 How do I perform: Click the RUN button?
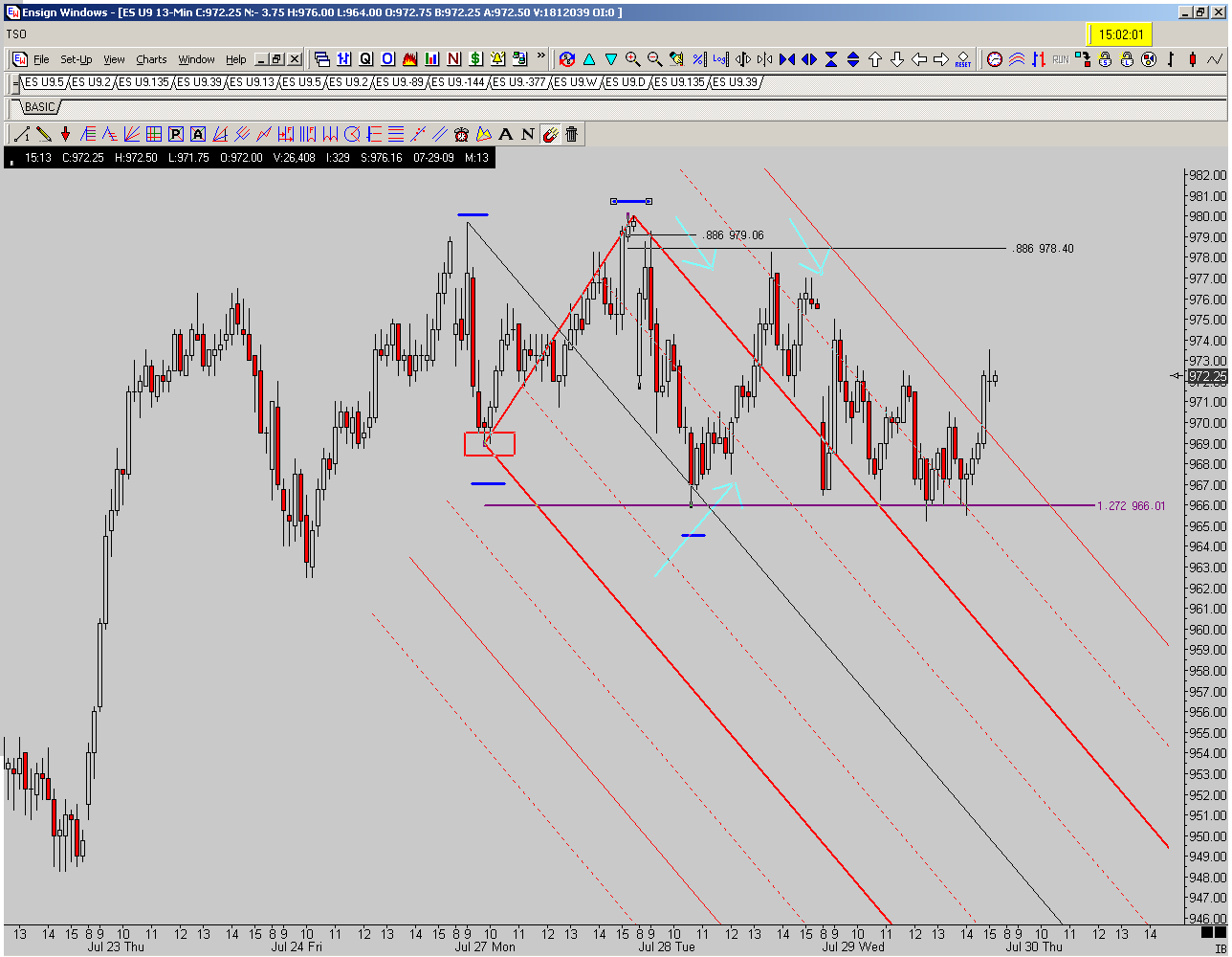point(1060,59)
